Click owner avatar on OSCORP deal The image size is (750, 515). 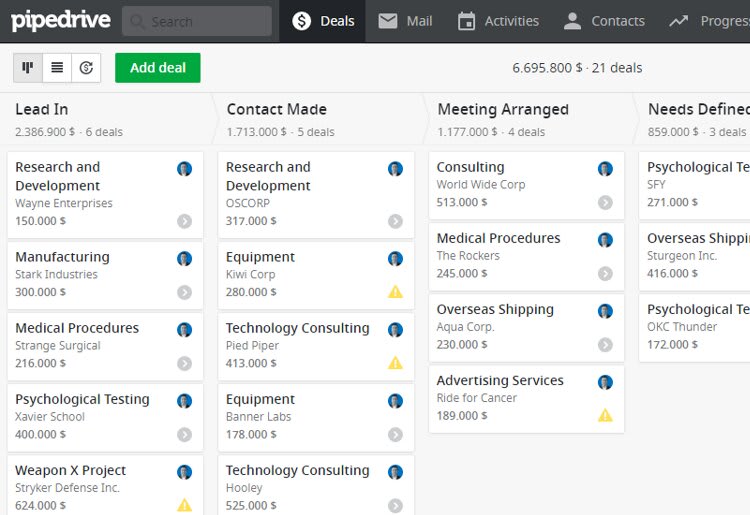tap(395, 168)
